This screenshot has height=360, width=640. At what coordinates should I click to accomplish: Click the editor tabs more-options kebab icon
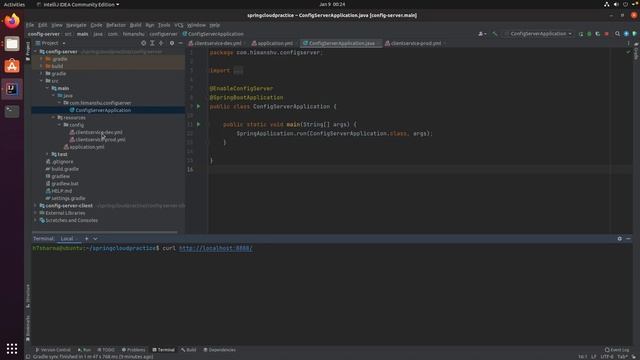tap(628, 43)
